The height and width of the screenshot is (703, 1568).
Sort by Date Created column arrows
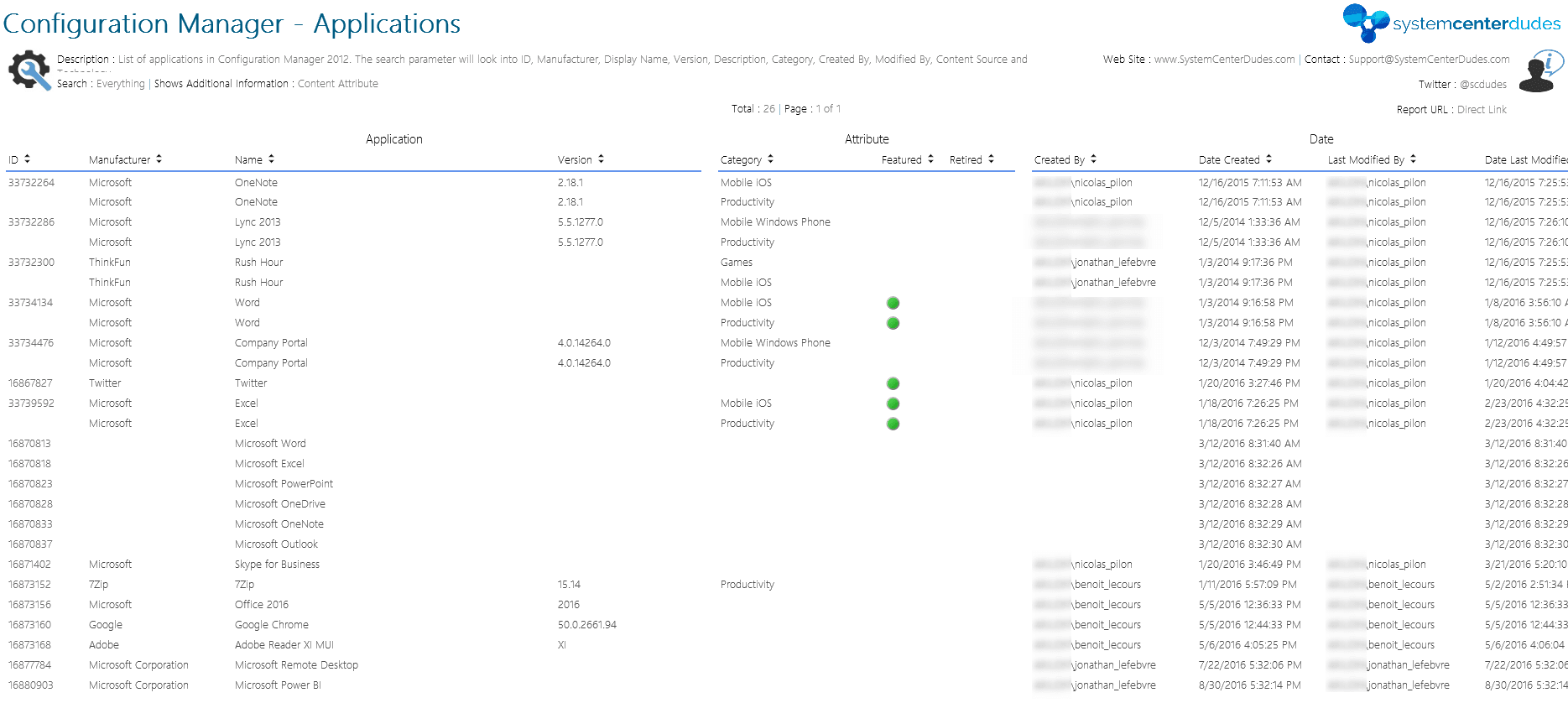(1268, 159)
